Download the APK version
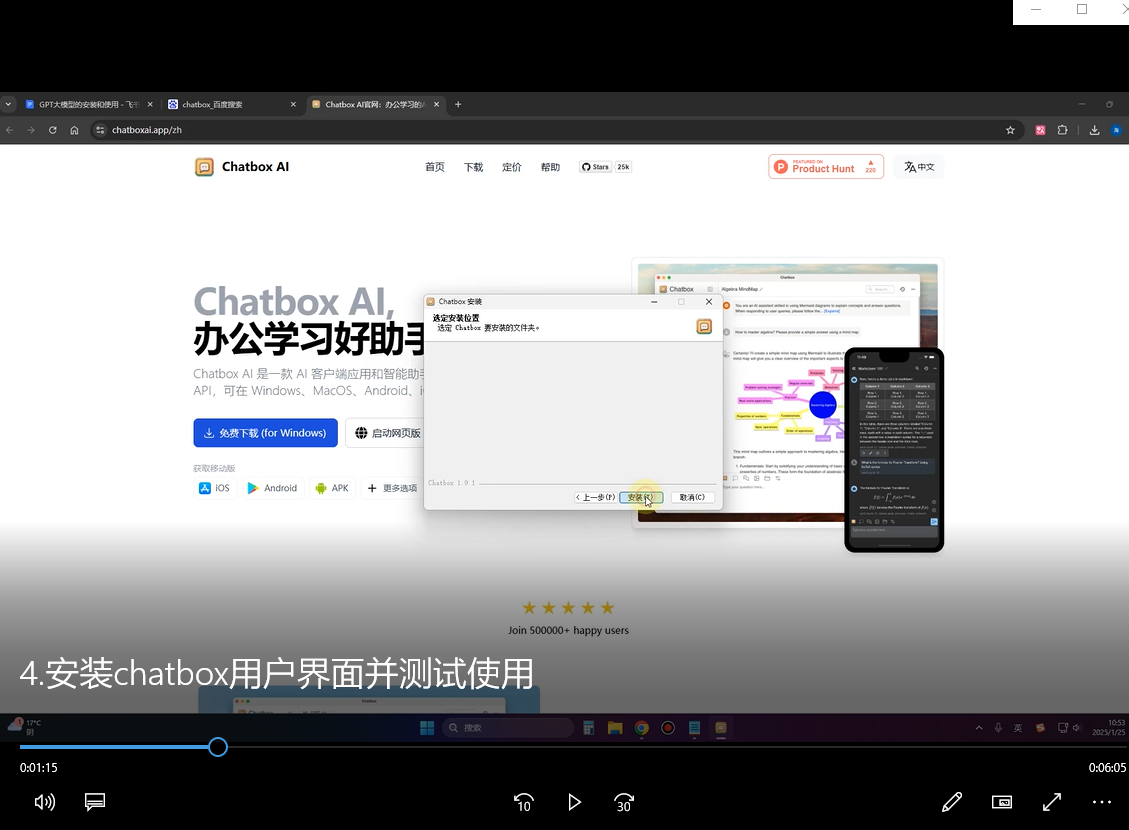Screen dimensions: 1129x830 tap(332, 488)
